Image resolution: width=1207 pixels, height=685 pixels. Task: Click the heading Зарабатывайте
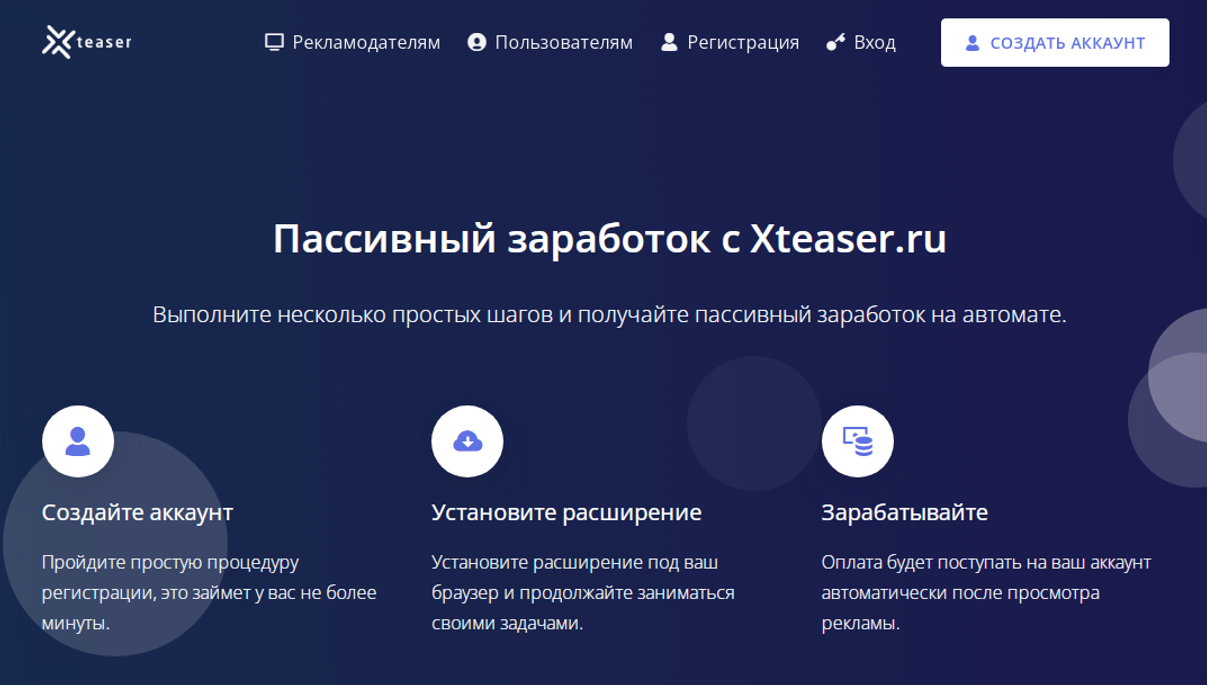904,512
